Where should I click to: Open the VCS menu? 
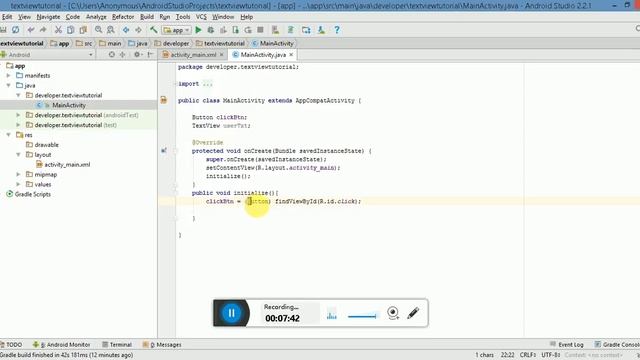[201, 17]
